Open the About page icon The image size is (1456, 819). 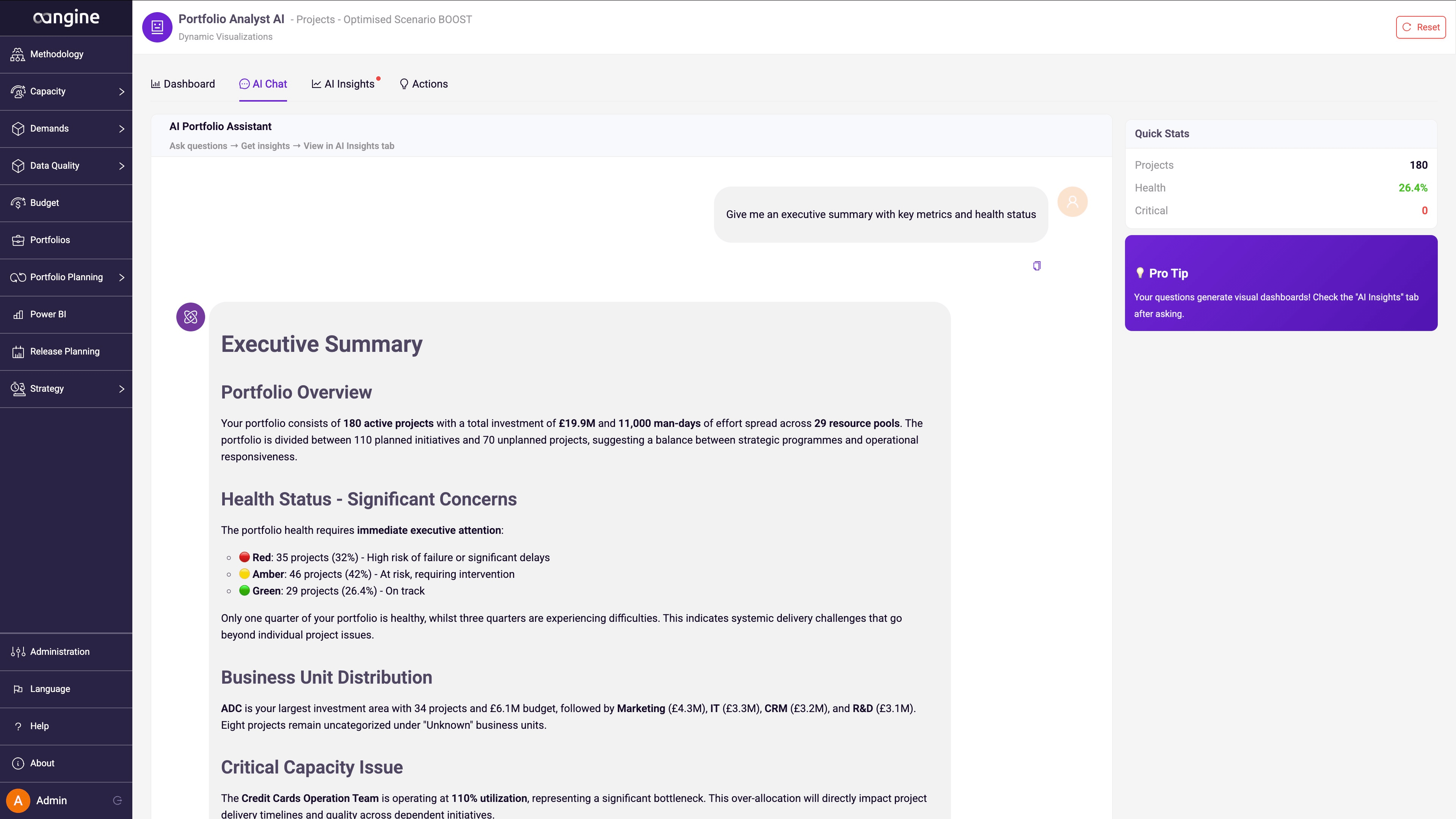pos(18,763)
